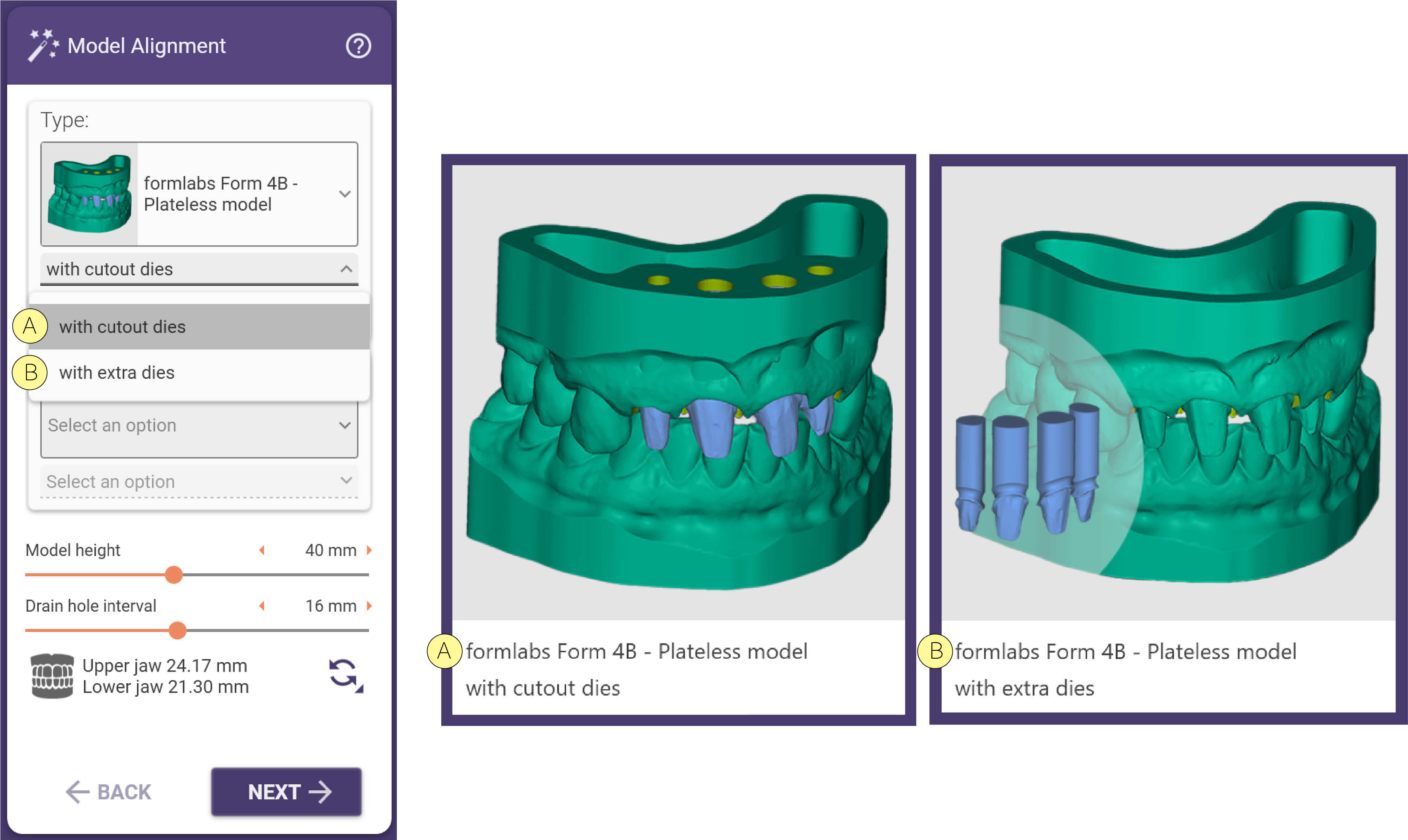1408x840 pixels.
Task: Open the formlabs Form 4B model type dropdown
Action: point(199,194)
